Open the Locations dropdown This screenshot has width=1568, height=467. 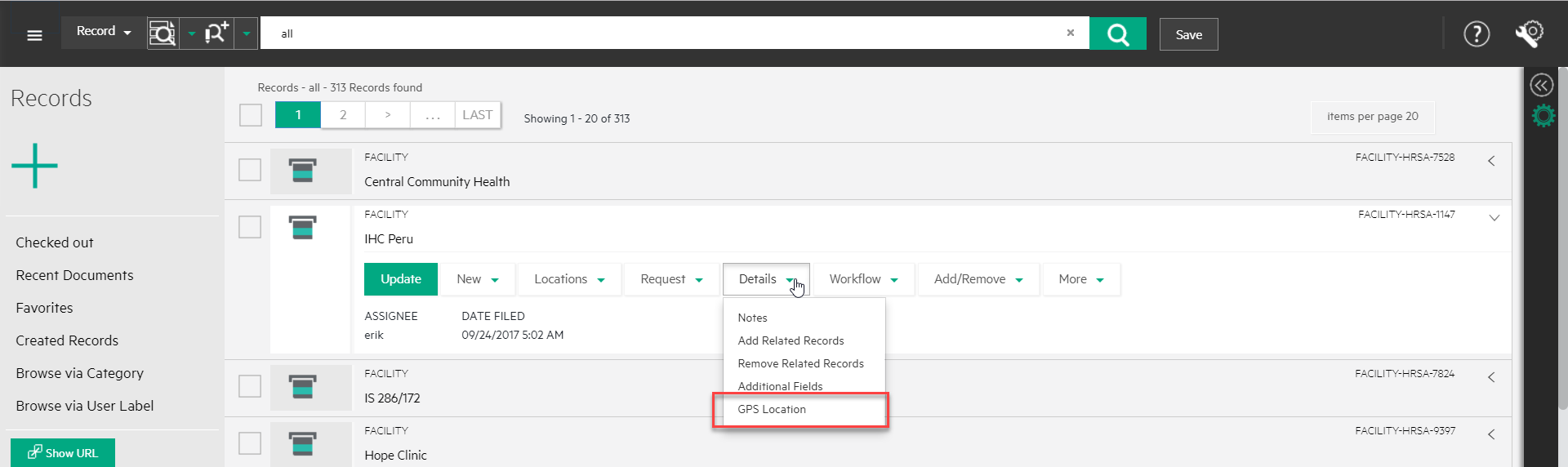point(569,279)
